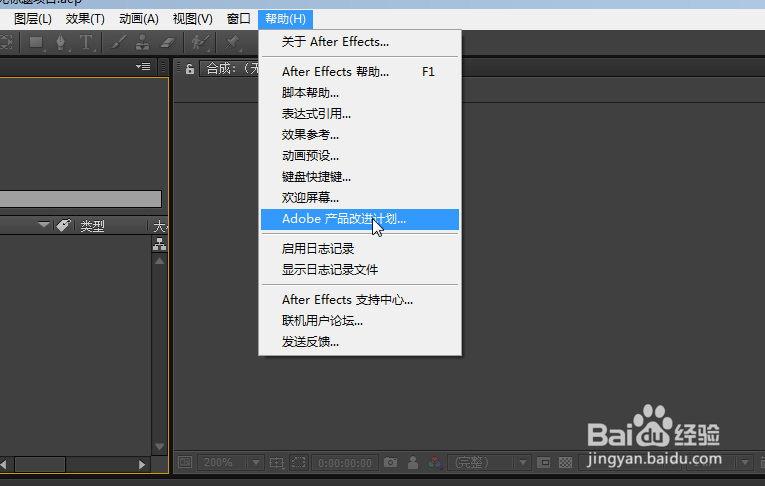Screen dimensions: 765x486
Task: Click Project panel scroll left arrow
Action: [3, 464]
